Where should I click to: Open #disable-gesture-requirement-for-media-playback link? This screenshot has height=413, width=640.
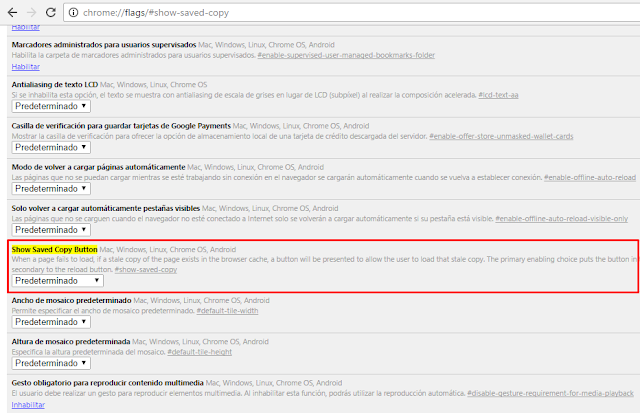pyautogui.click(x=551, y=393)
